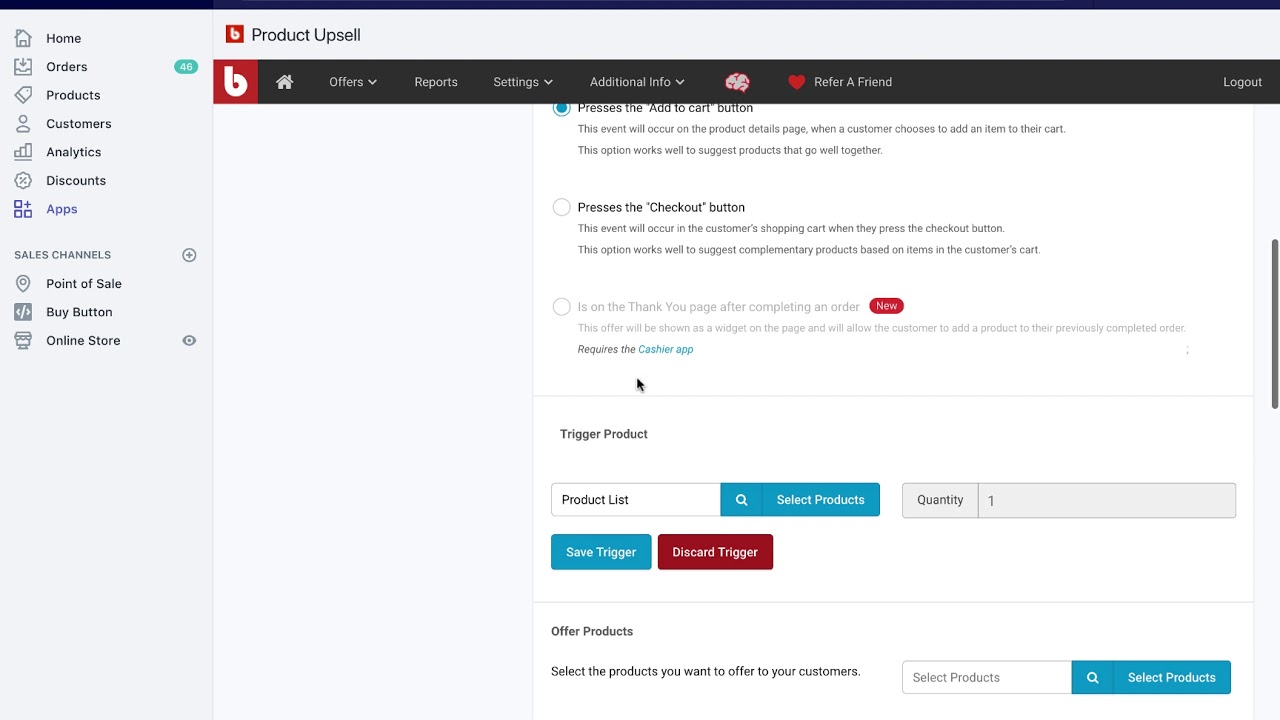Screen dimensions: 1280x720
Task: Click the Bold 'b' logo icon
Action: (236, 82)
